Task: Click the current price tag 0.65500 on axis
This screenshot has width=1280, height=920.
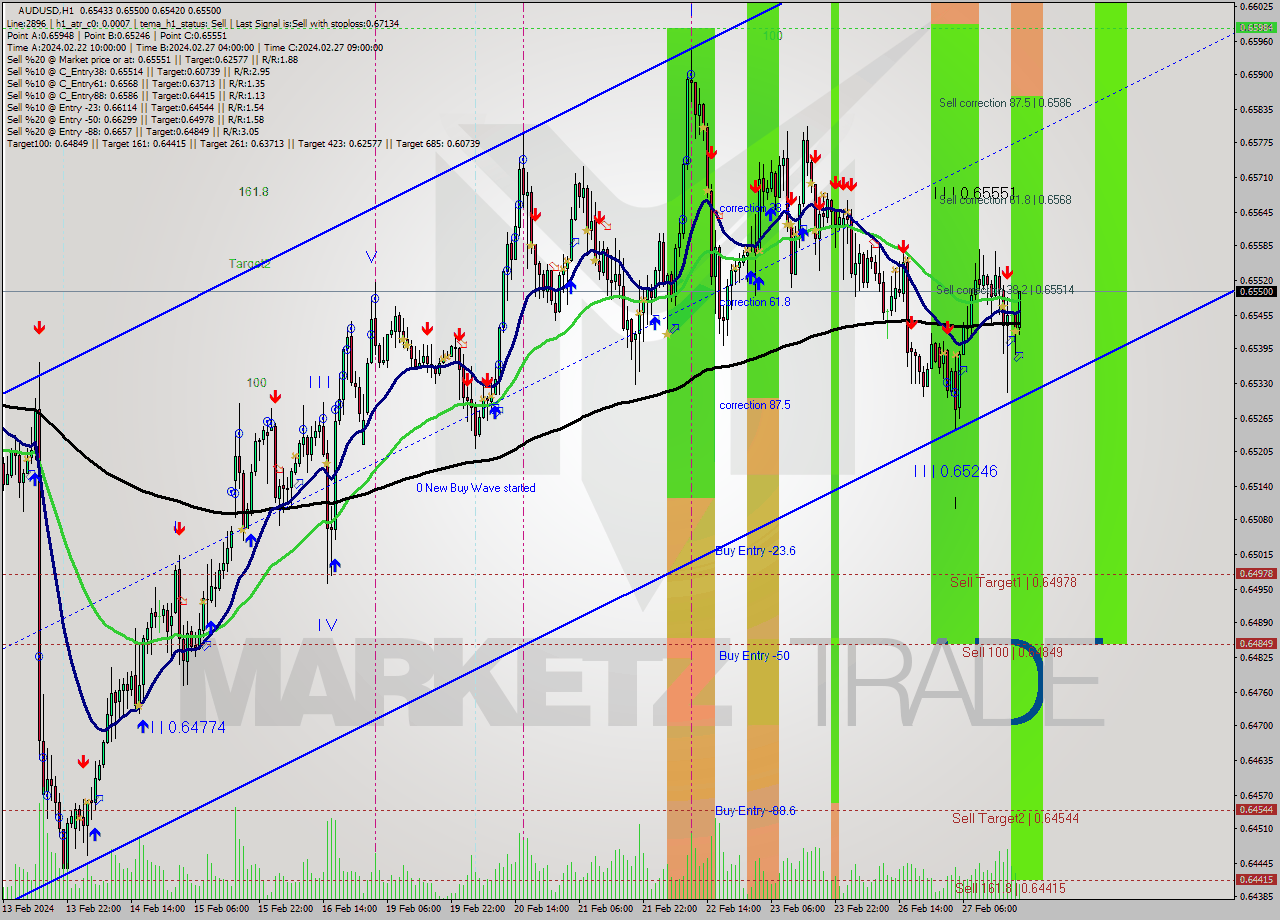Action: click(x=1256, y=291)
